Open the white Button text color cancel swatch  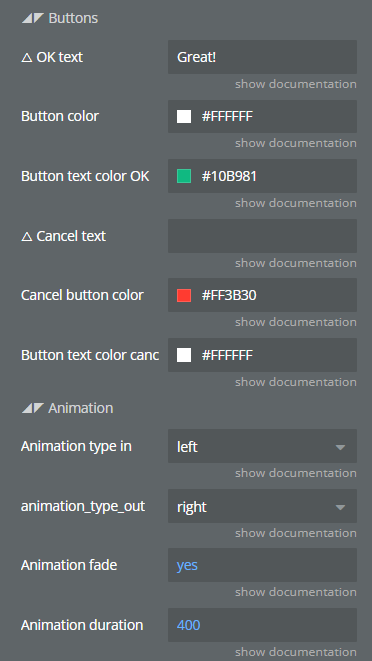tap(184, 355)
